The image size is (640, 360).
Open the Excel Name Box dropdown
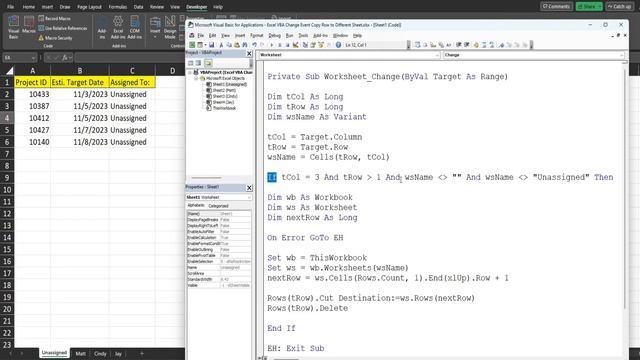click(33, 58)
